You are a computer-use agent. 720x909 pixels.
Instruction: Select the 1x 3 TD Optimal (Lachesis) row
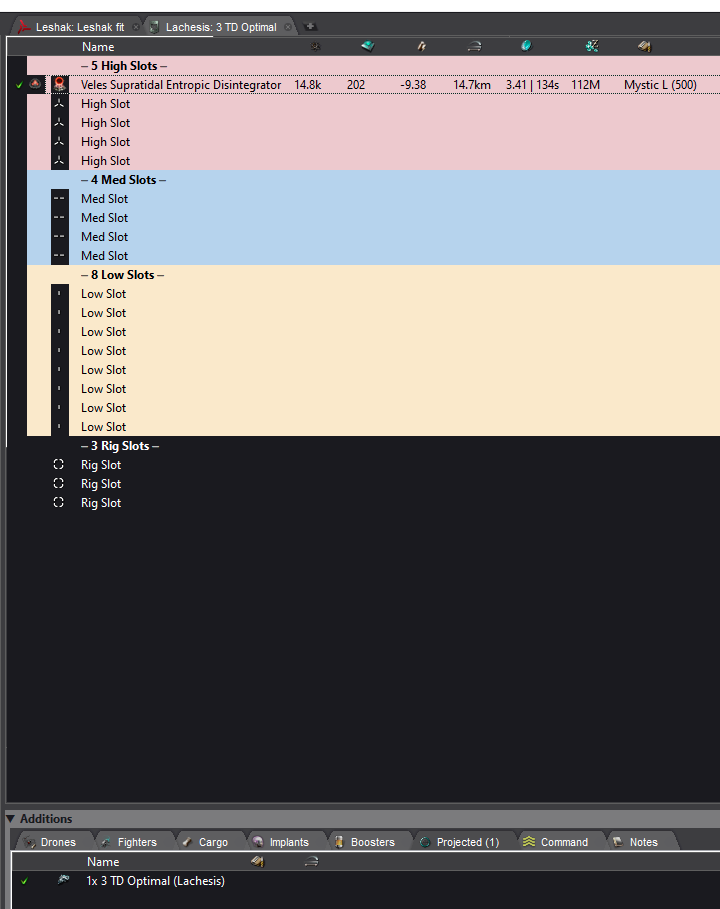155,881
